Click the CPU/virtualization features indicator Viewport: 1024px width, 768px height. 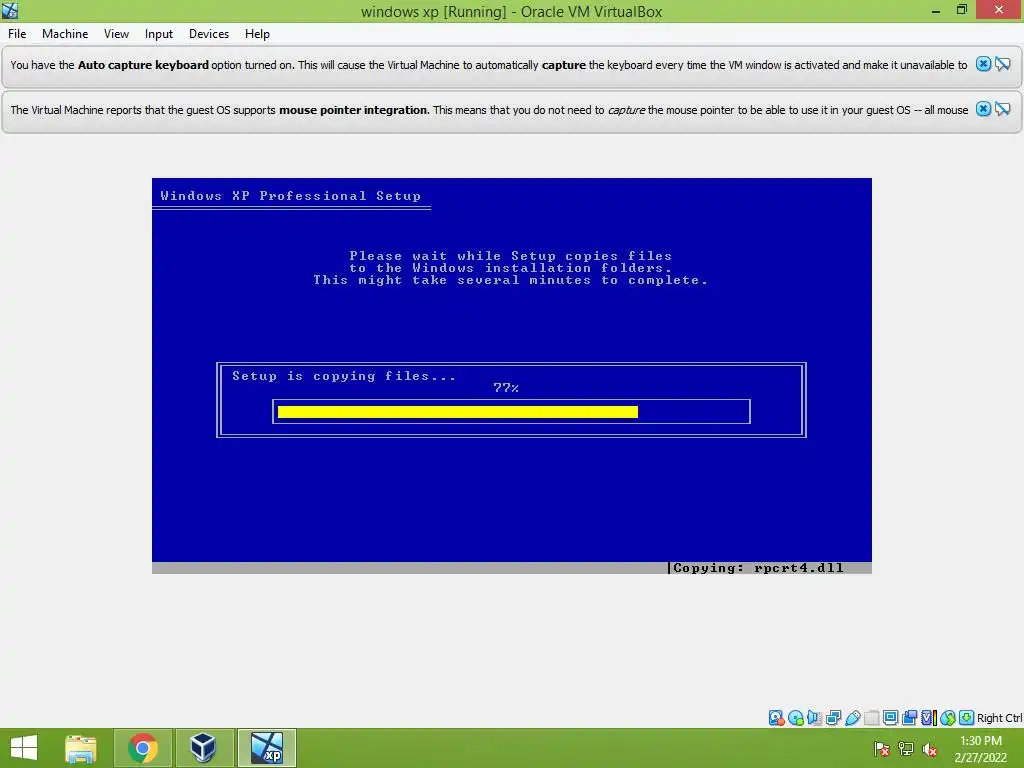coord(929,718)
